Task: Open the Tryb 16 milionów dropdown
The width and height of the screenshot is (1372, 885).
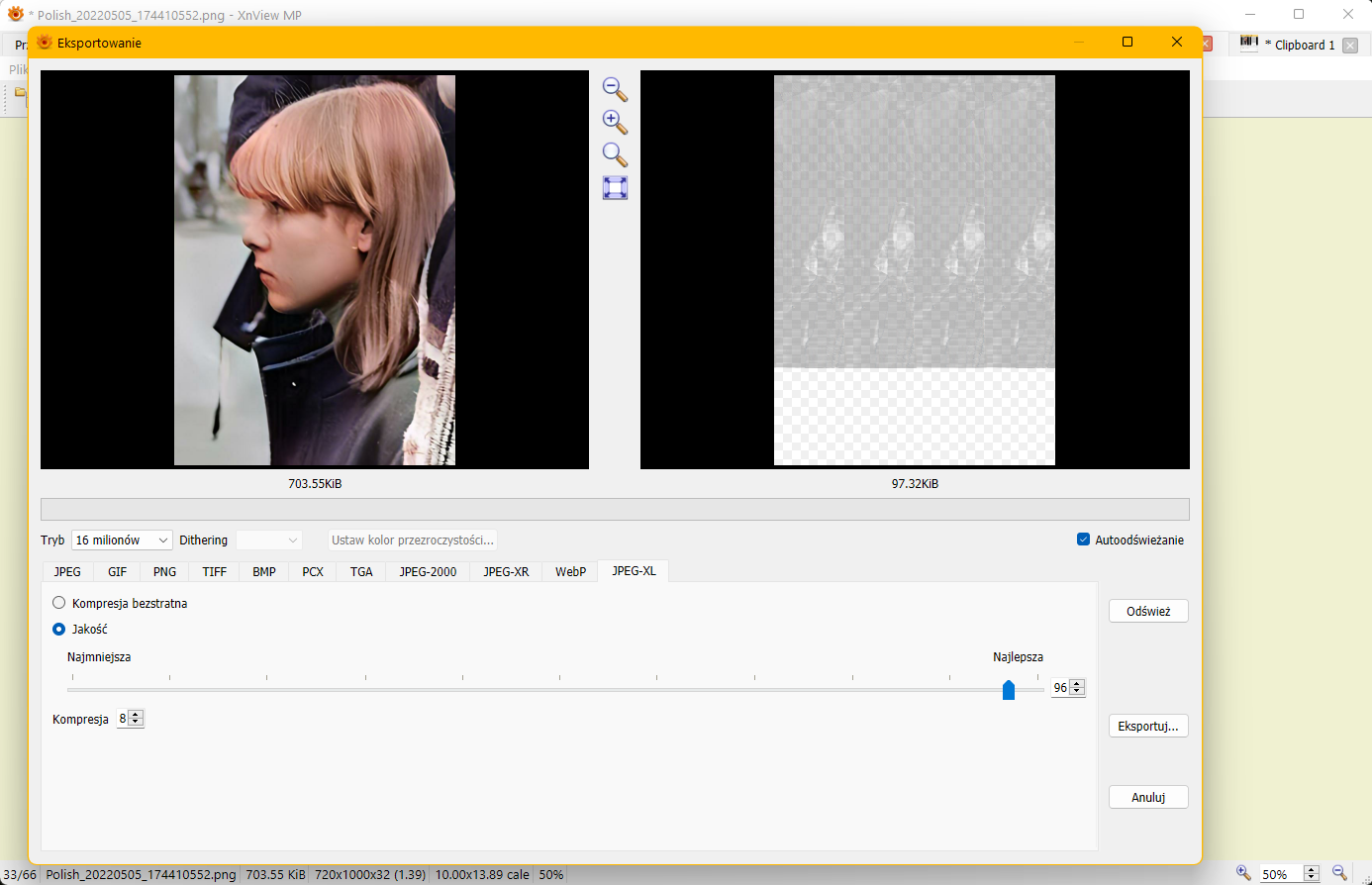Action: [x=122, y=541]
